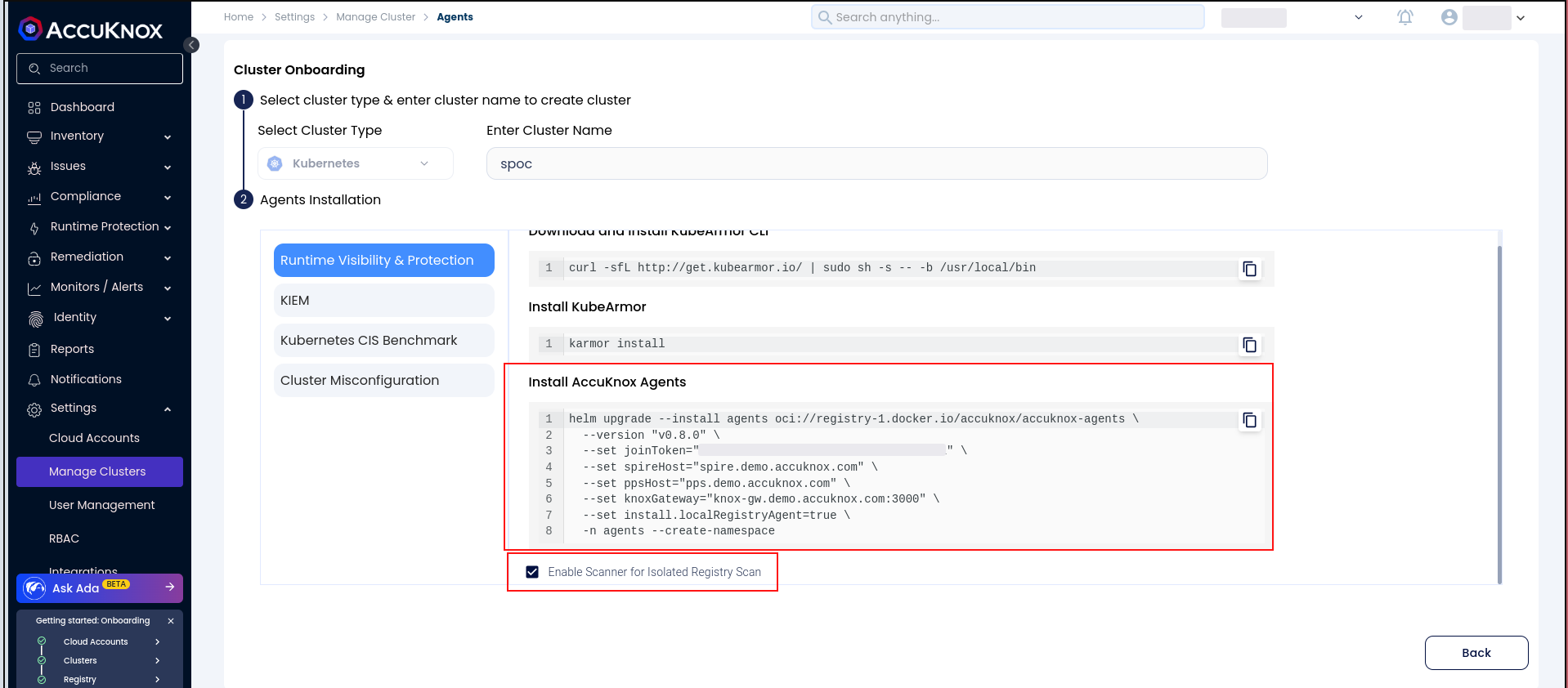Click the Back button
Screen dimensions: 1568x688
(x=1476, y=653)
